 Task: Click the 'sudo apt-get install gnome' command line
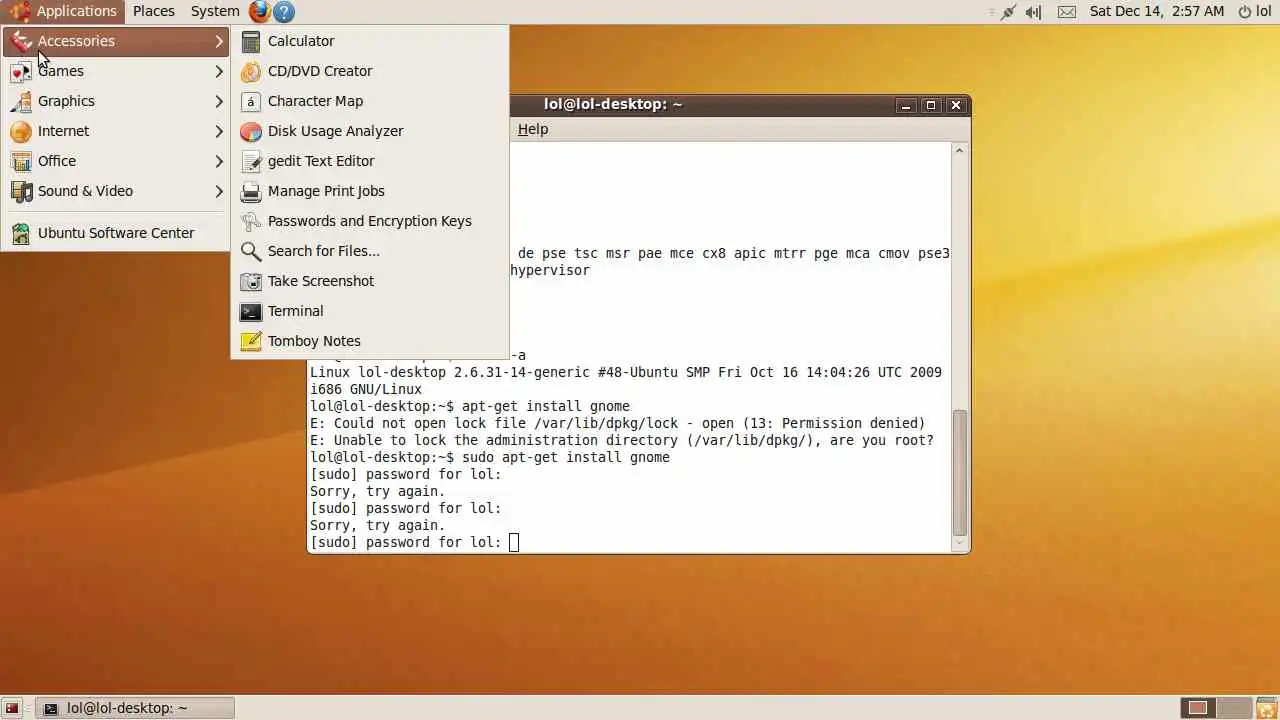490,457
